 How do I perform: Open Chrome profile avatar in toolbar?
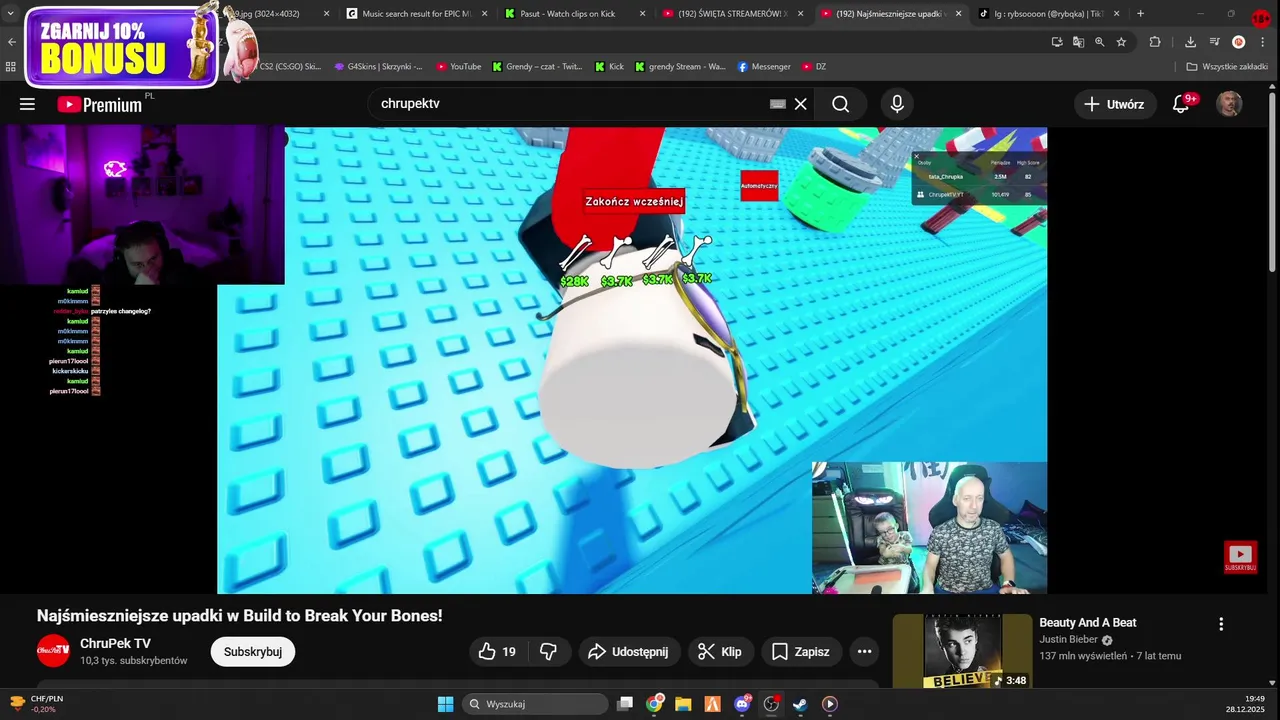[x=1238, y=42]
